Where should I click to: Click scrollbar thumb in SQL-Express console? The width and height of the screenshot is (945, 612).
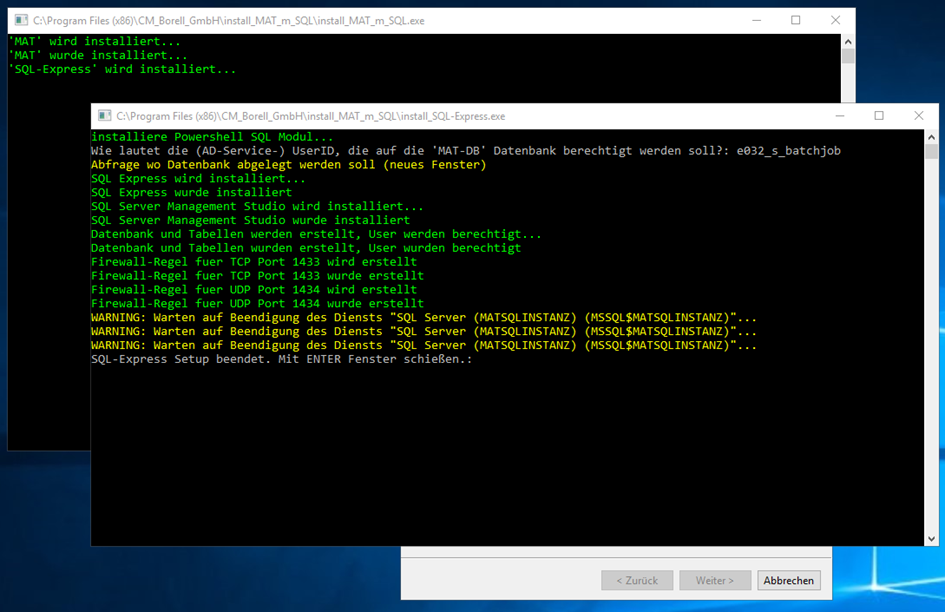tap(931, 151)
